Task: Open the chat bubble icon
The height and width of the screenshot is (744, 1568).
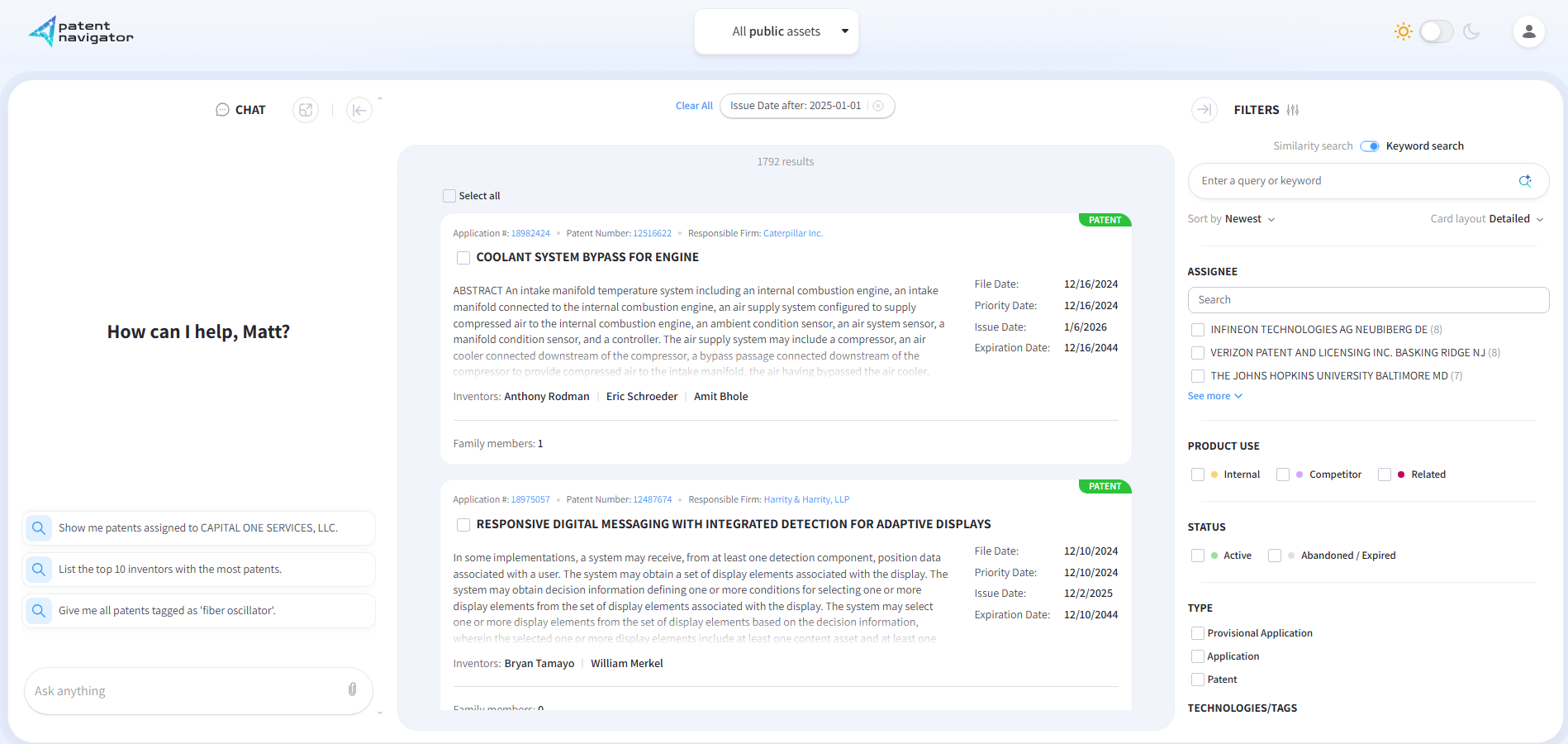Action: (x=222, y=109)
